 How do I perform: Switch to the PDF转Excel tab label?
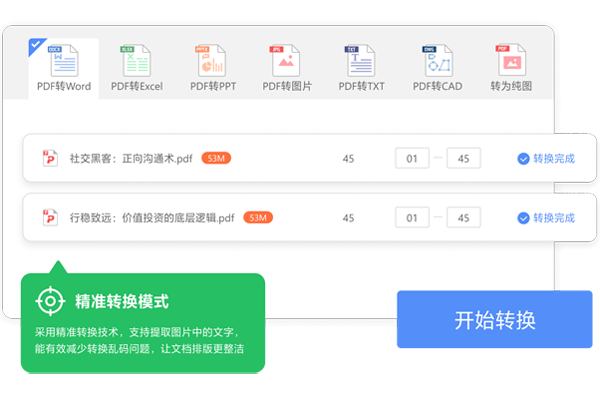[x=136, y=87]
